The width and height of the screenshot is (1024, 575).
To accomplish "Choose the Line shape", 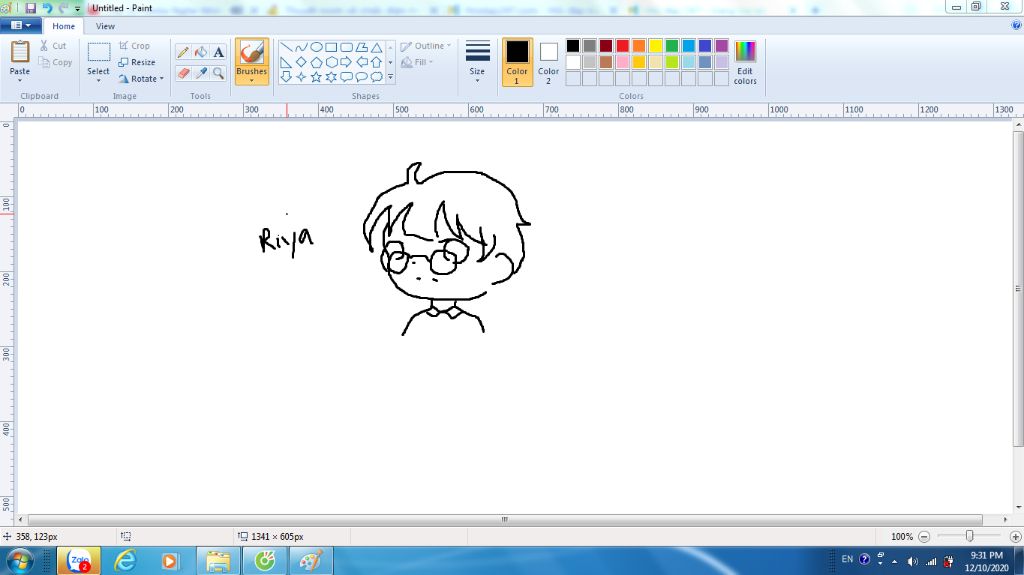I will (x=286, y=47).
